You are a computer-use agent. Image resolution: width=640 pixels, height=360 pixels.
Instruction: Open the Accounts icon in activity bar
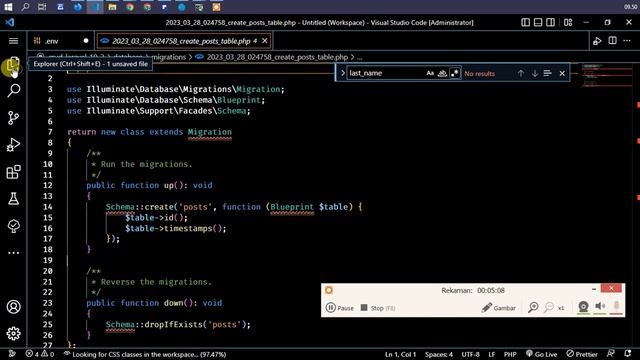click(x=13, y=307)
